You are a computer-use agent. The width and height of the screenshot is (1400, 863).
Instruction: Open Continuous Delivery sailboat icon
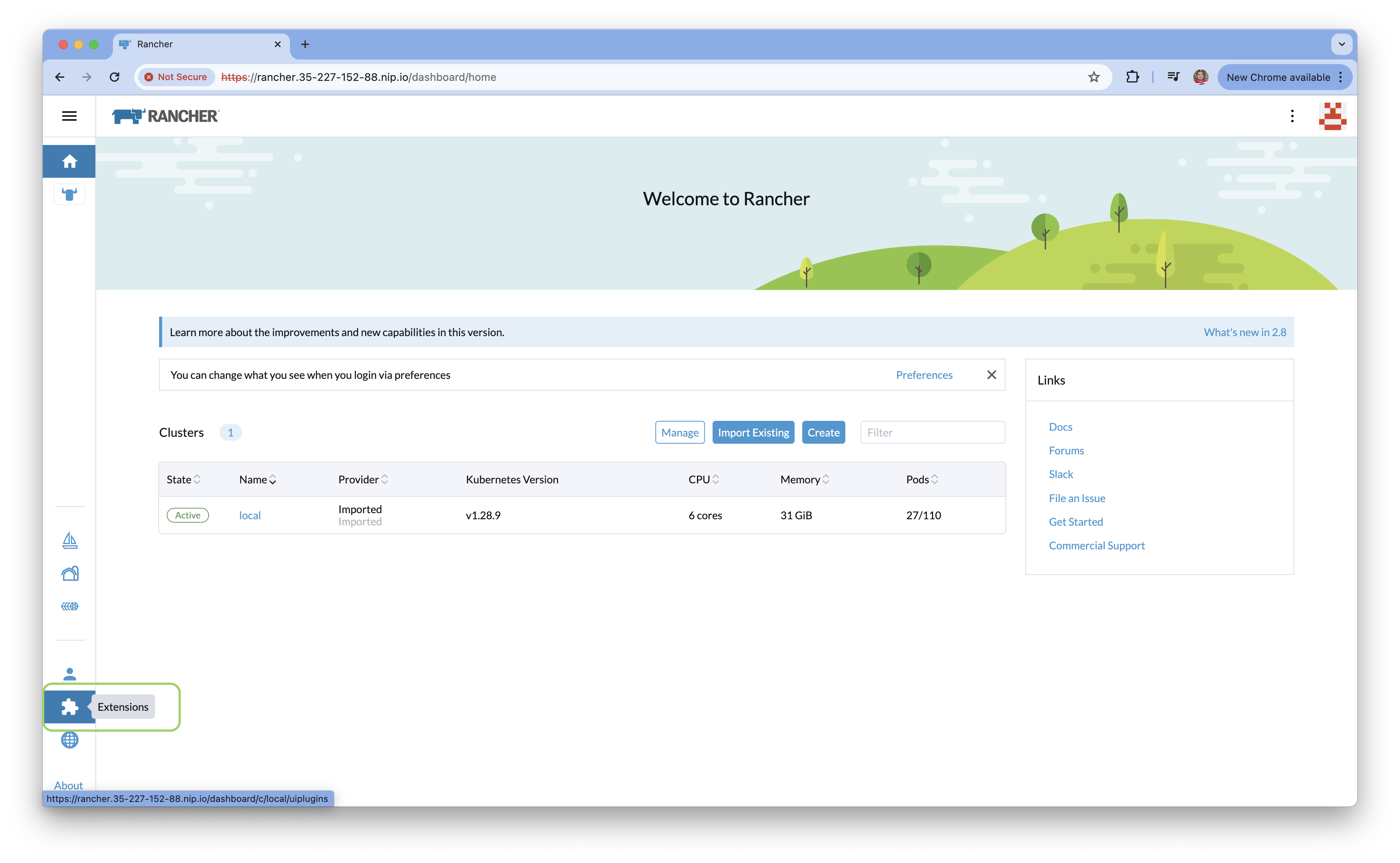coord(70,541)
